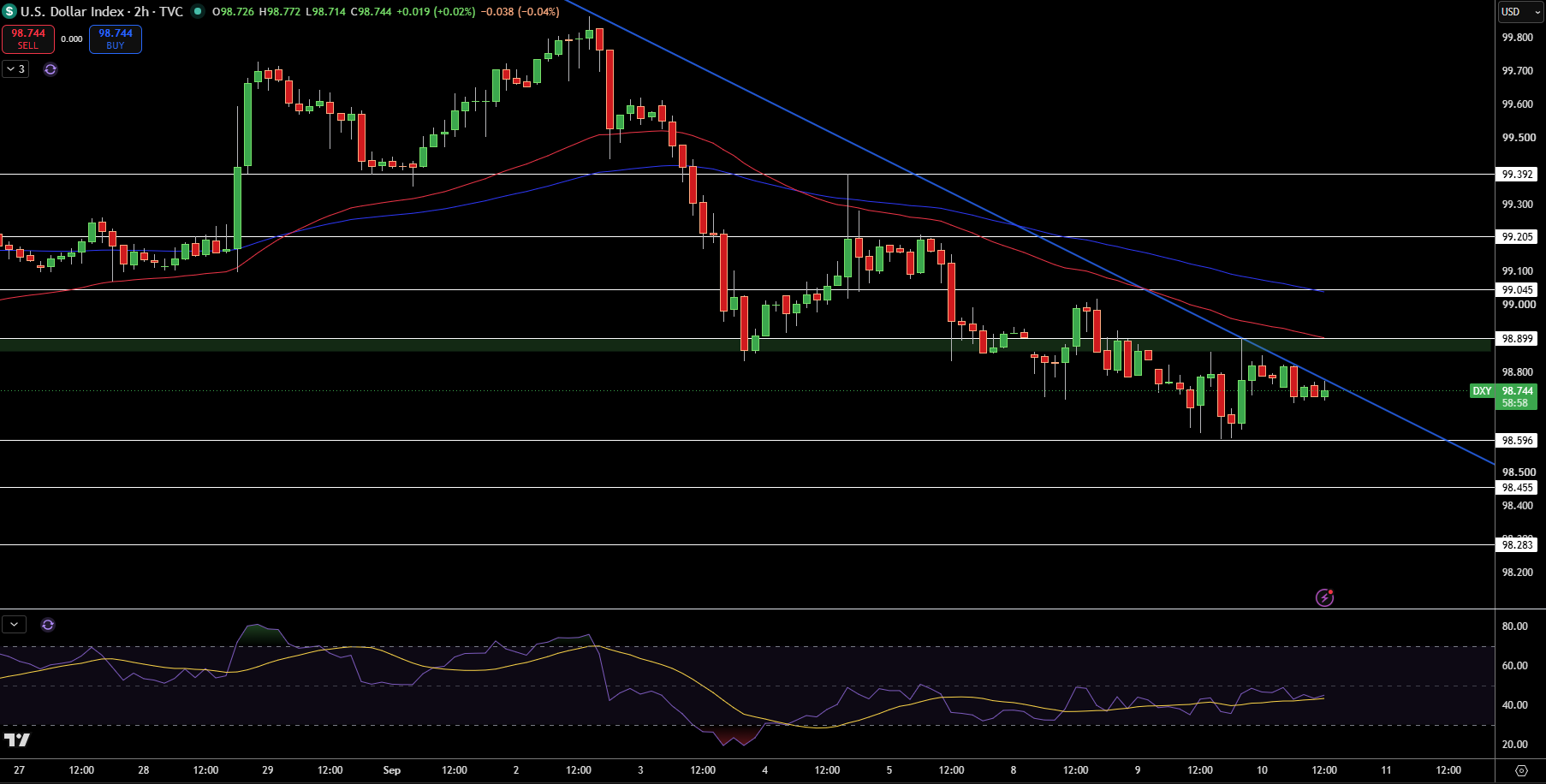Click the TradingView logo
Image resolution: width=1546 pixels, height=784 pixels.
[17, 739]
